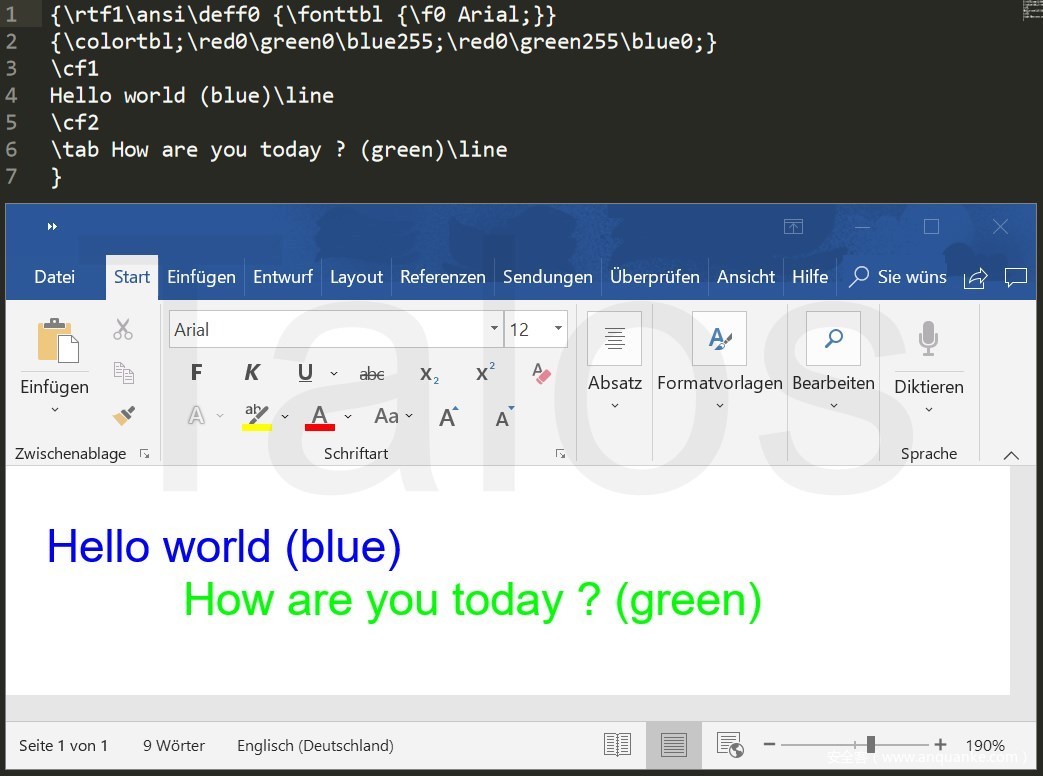Toggle strikethrough formatting (abc)

[372, 373]
